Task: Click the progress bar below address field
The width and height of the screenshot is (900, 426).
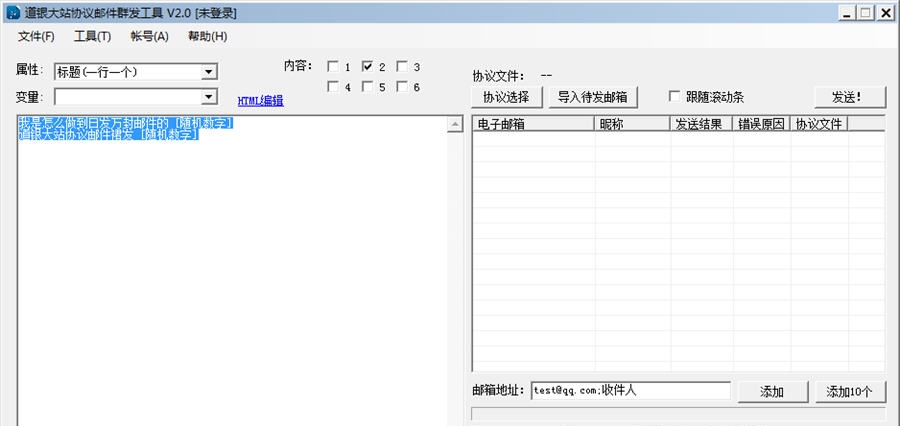Action: click(678, 414)
